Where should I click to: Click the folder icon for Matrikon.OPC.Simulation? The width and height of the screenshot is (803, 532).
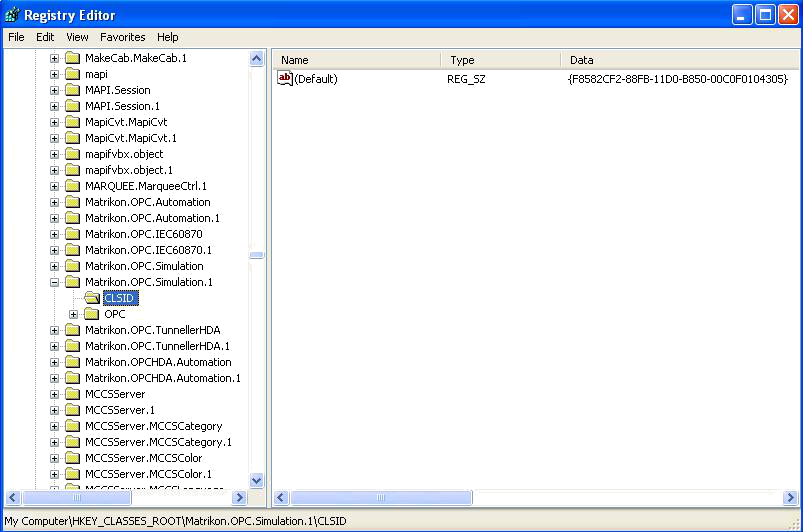pos(73,266)
